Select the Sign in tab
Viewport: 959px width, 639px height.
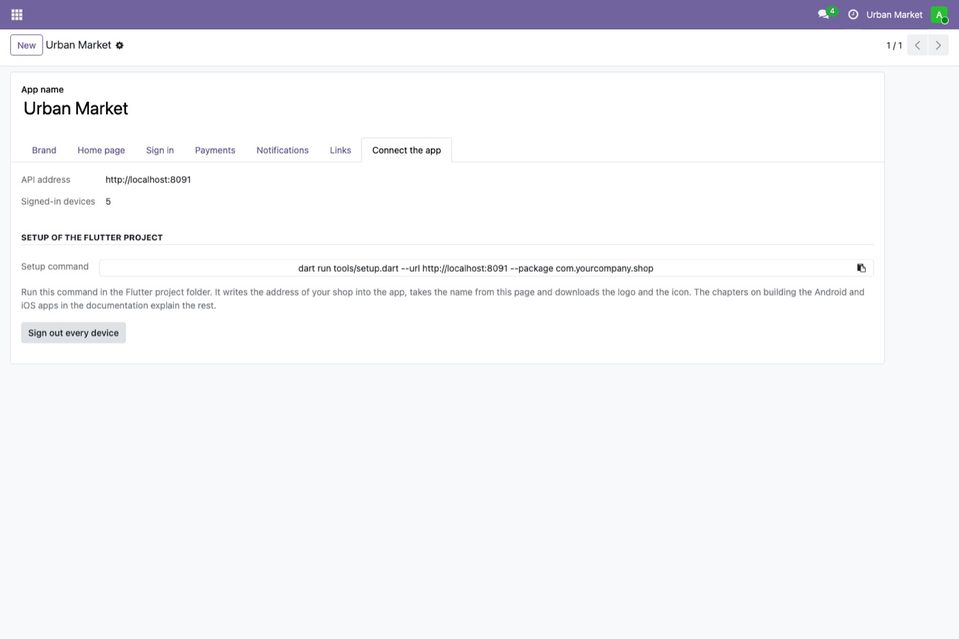coord(160,150)
